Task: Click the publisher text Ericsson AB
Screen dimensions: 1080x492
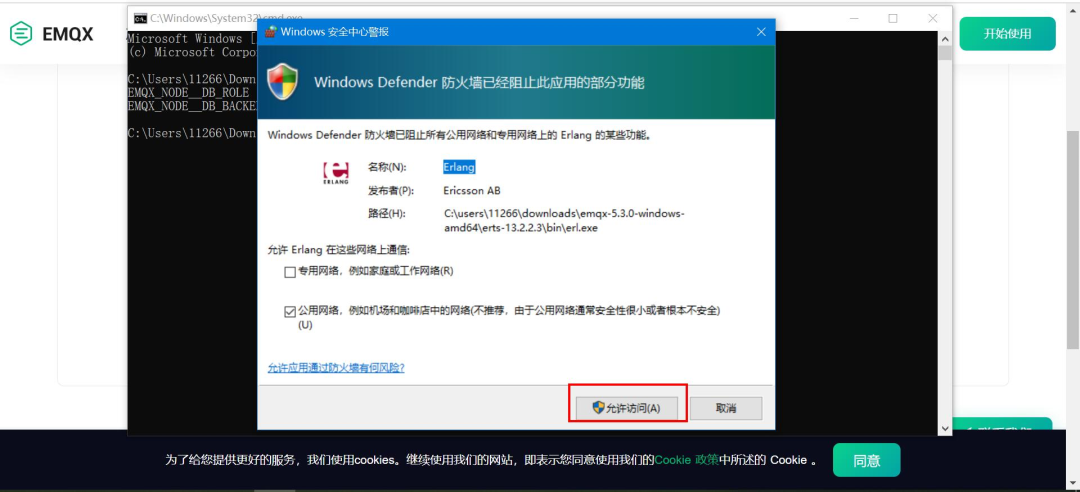Action: click(x=472, y=190)
